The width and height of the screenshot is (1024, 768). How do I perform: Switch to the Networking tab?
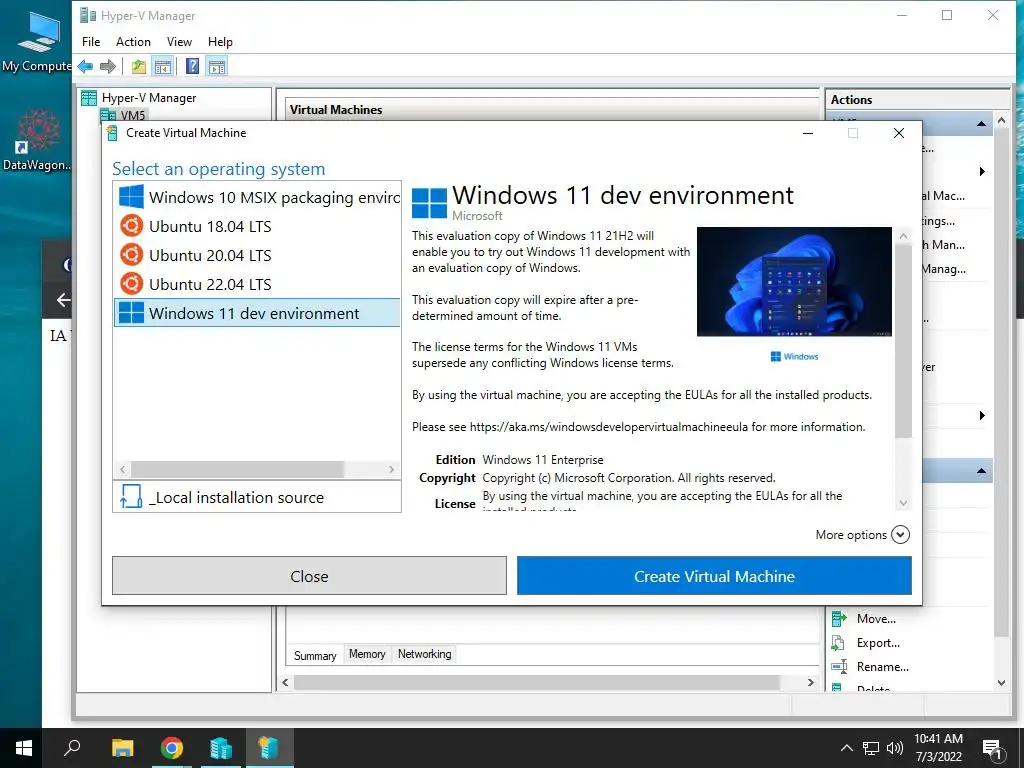(424, 654)
